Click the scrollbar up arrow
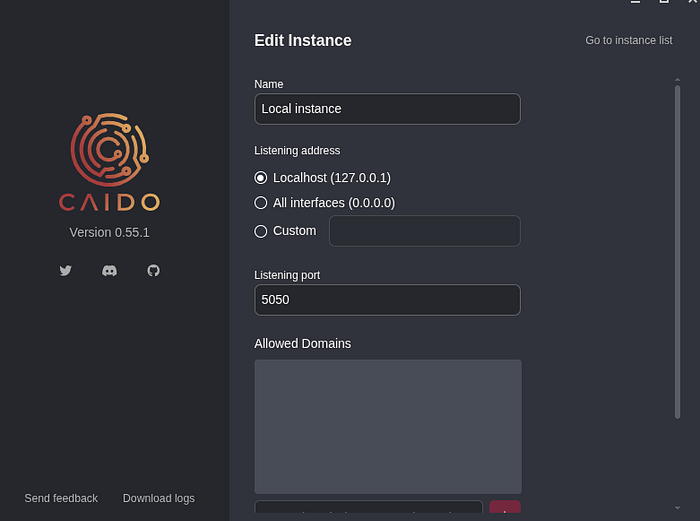This screenshot has width=700, height=521. click(x=677, y=79)
